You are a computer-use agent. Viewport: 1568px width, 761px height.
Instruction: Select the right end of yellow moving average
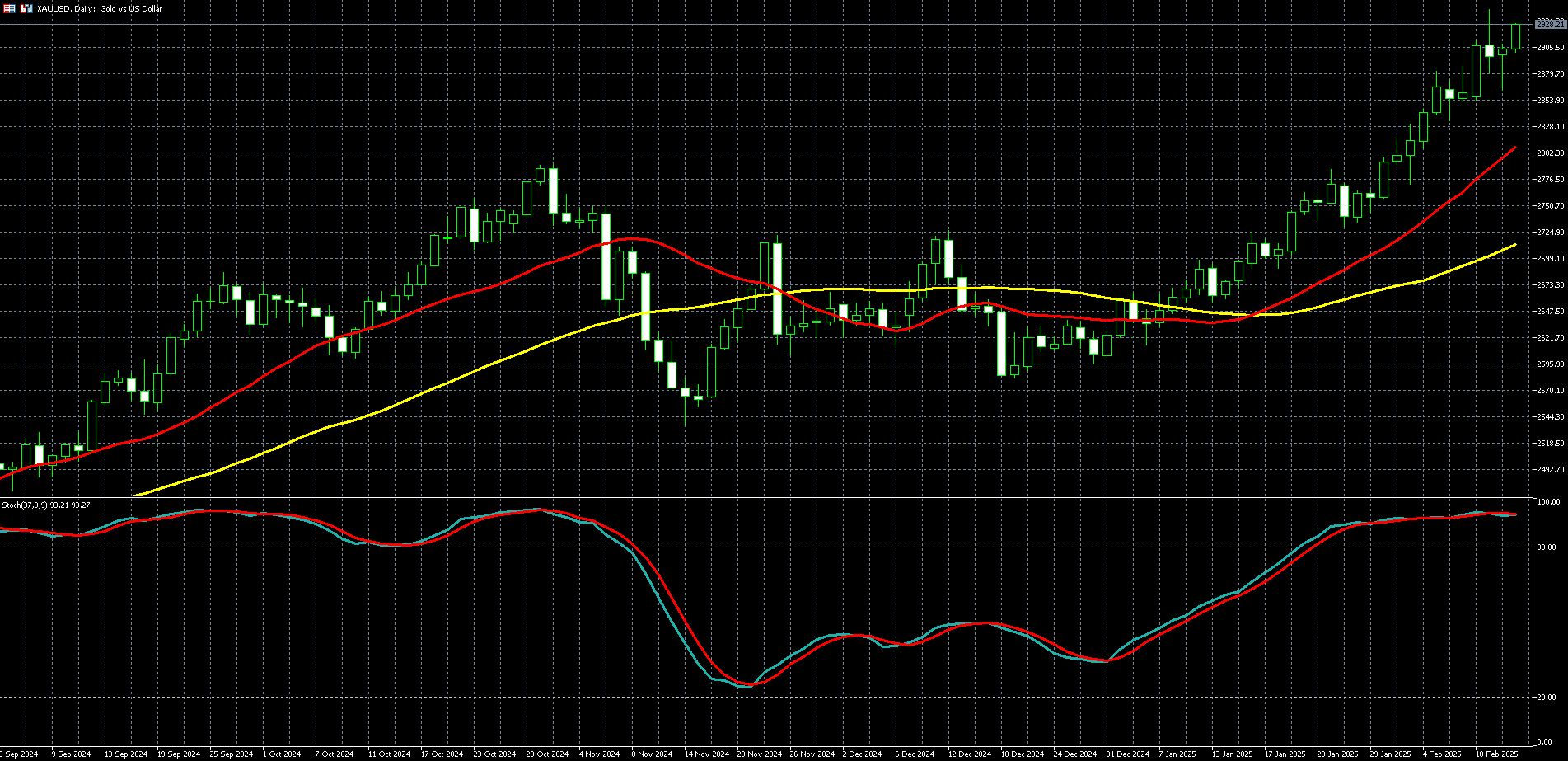(1514, 245)
